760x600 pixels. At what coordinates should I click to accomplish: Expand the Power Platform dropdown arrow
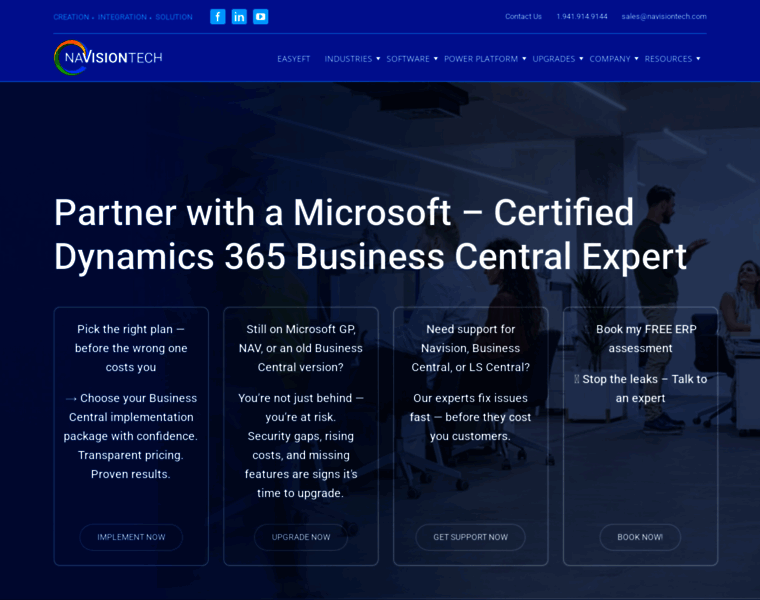[x=524, y=59]
